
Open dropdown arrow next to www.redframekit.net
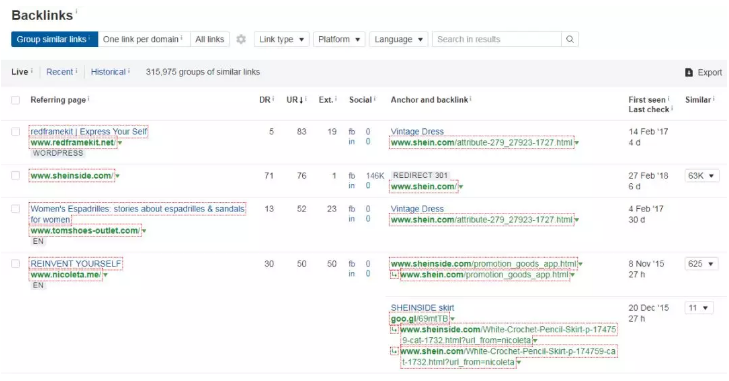tap(120, 143)
